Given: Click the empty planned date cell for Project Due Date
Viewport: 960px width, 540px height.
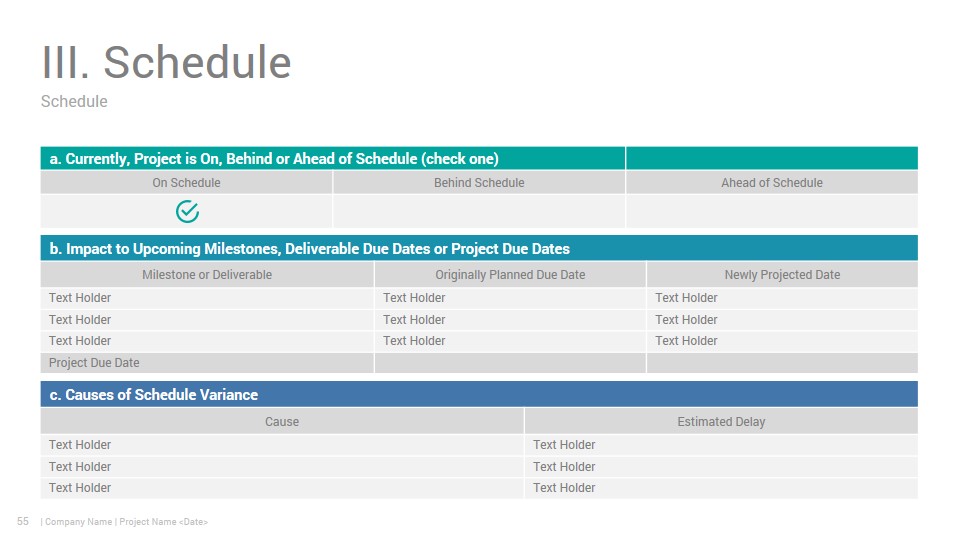Looking at the screenshot, I should [x=510, y=362].
